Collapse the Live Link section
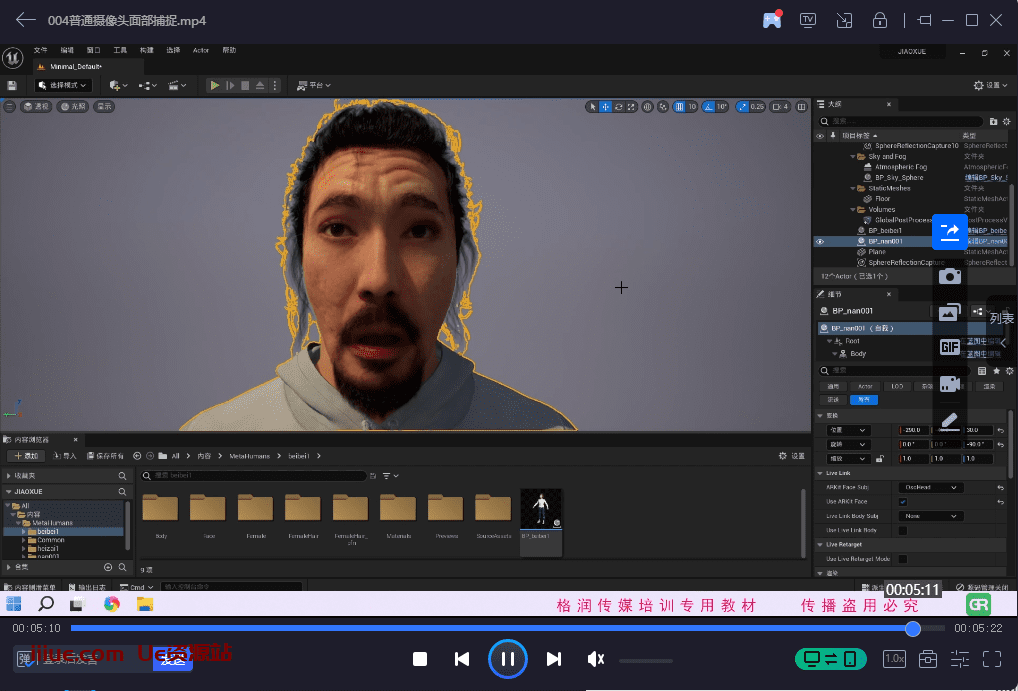Viewport: 1018px width, 691px height. pos(821,473)
